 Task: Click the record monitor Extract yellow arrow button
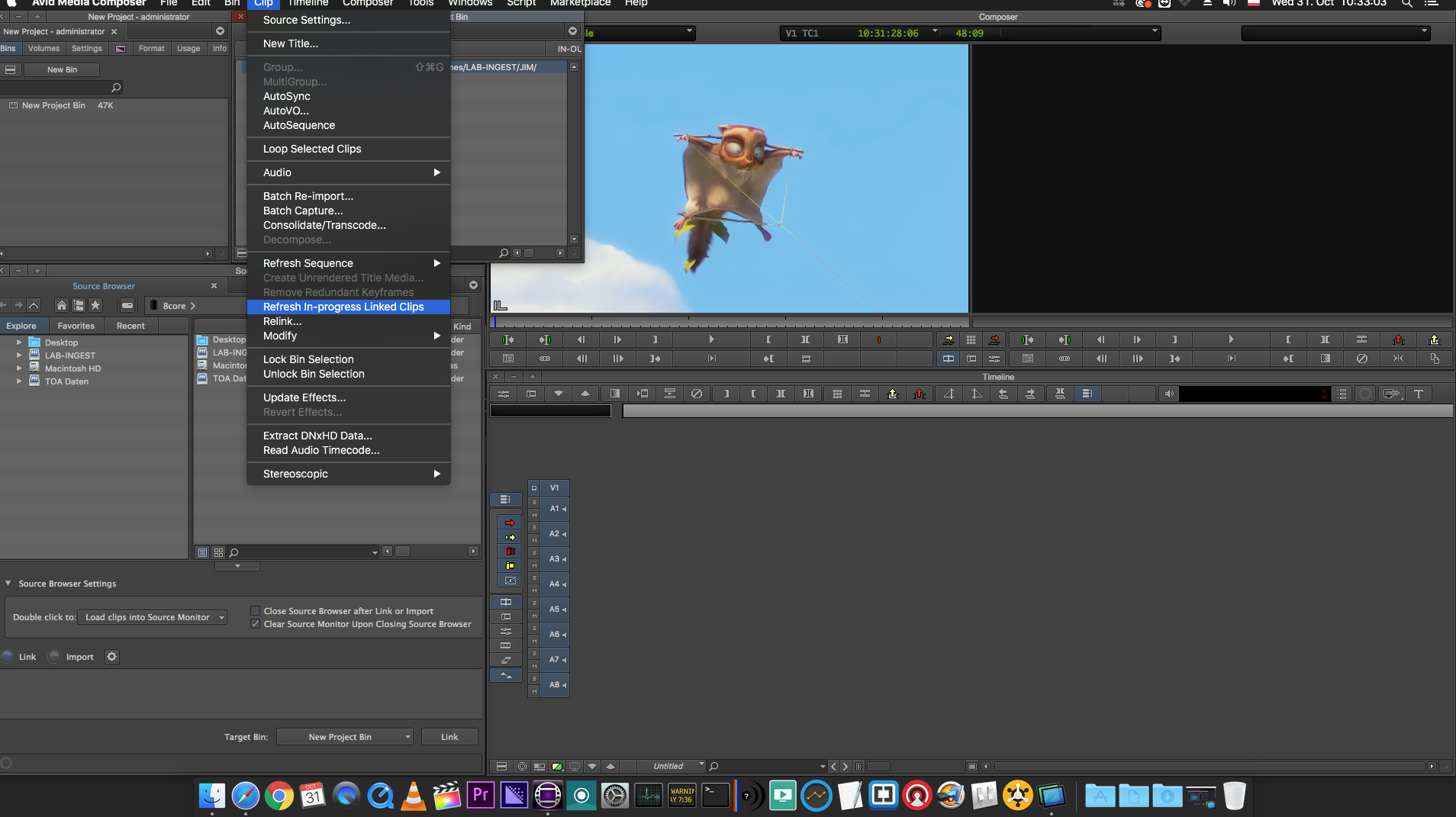[x=1435, y=339]
